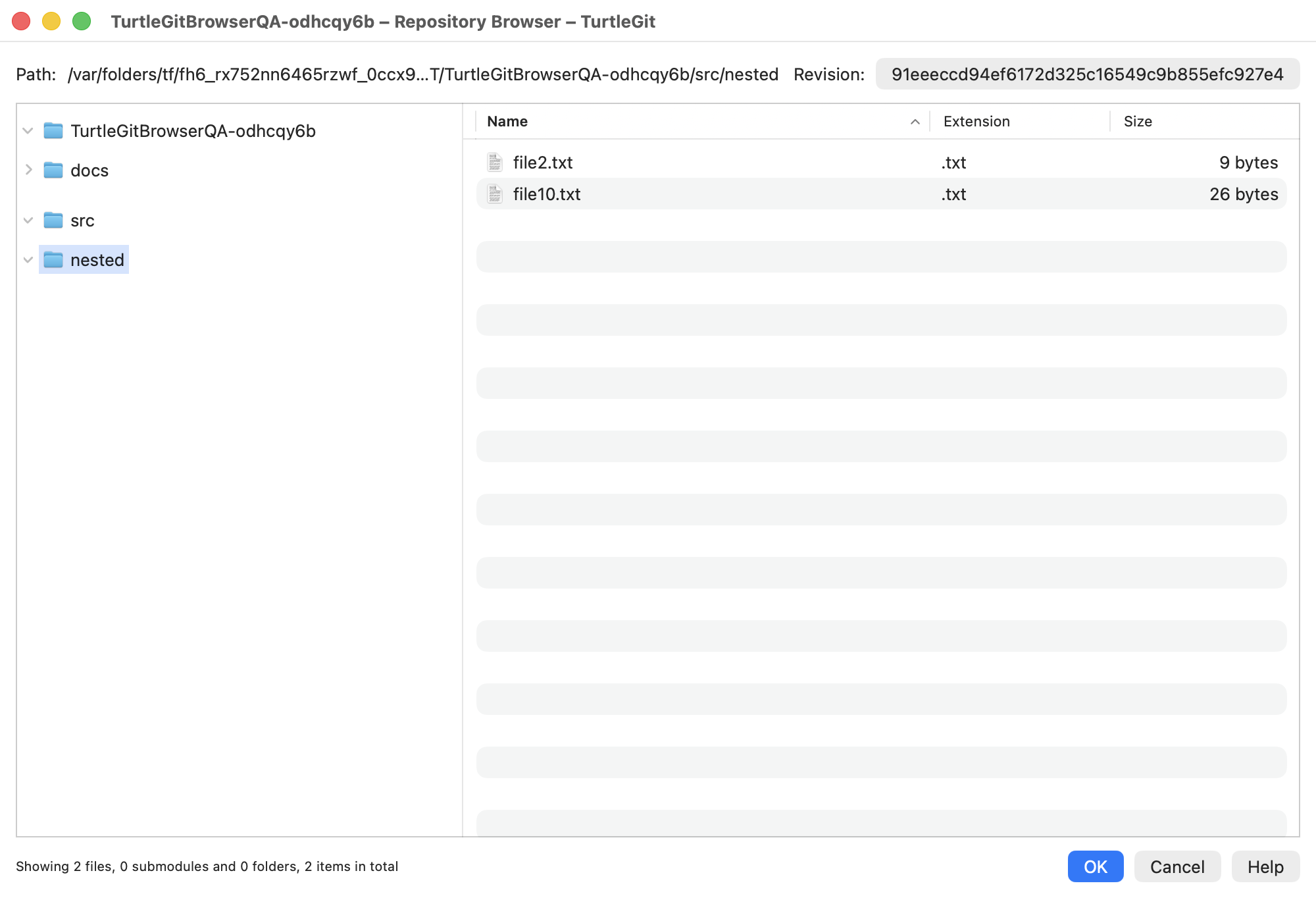
Task: Collapse the TurtleGitBrowserQA-odhcqy6b root node chevron
Action: 28,131
